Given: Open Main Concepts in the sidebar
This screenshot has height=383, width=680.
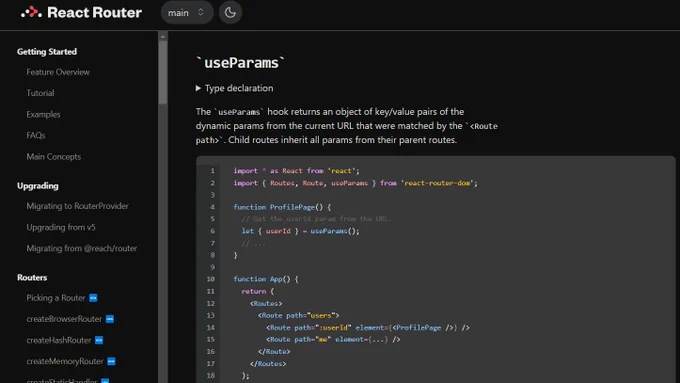Looking at the screenshot, I should tap(54, 157).
